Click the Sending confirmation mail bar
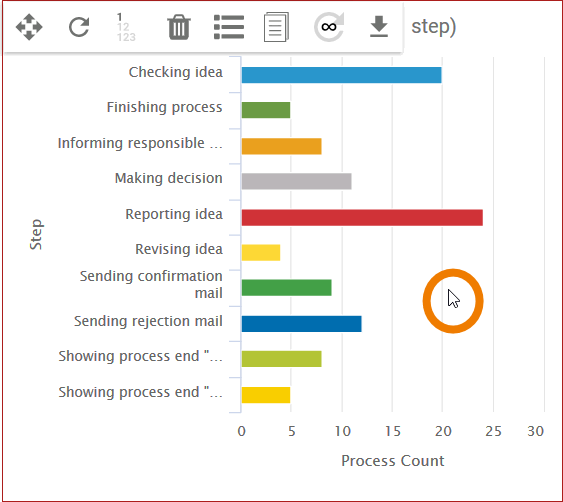 click(x=287, y=288)
